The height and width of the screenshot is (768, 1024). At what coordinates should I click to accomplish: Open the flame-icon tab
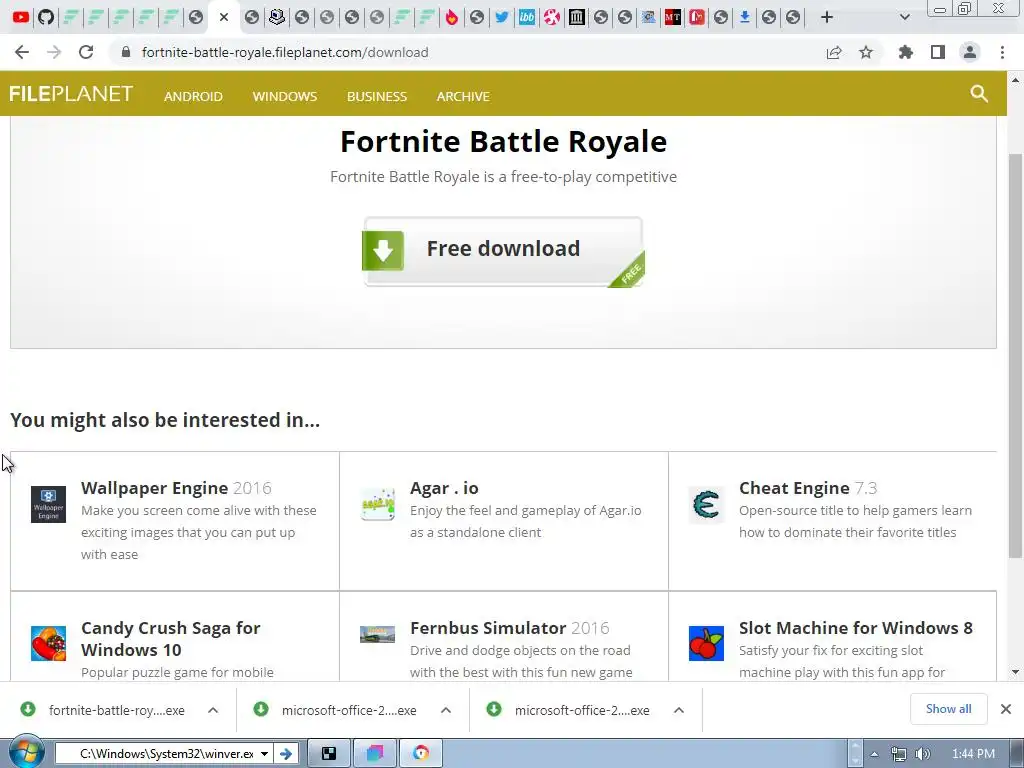tap(451, 17)
